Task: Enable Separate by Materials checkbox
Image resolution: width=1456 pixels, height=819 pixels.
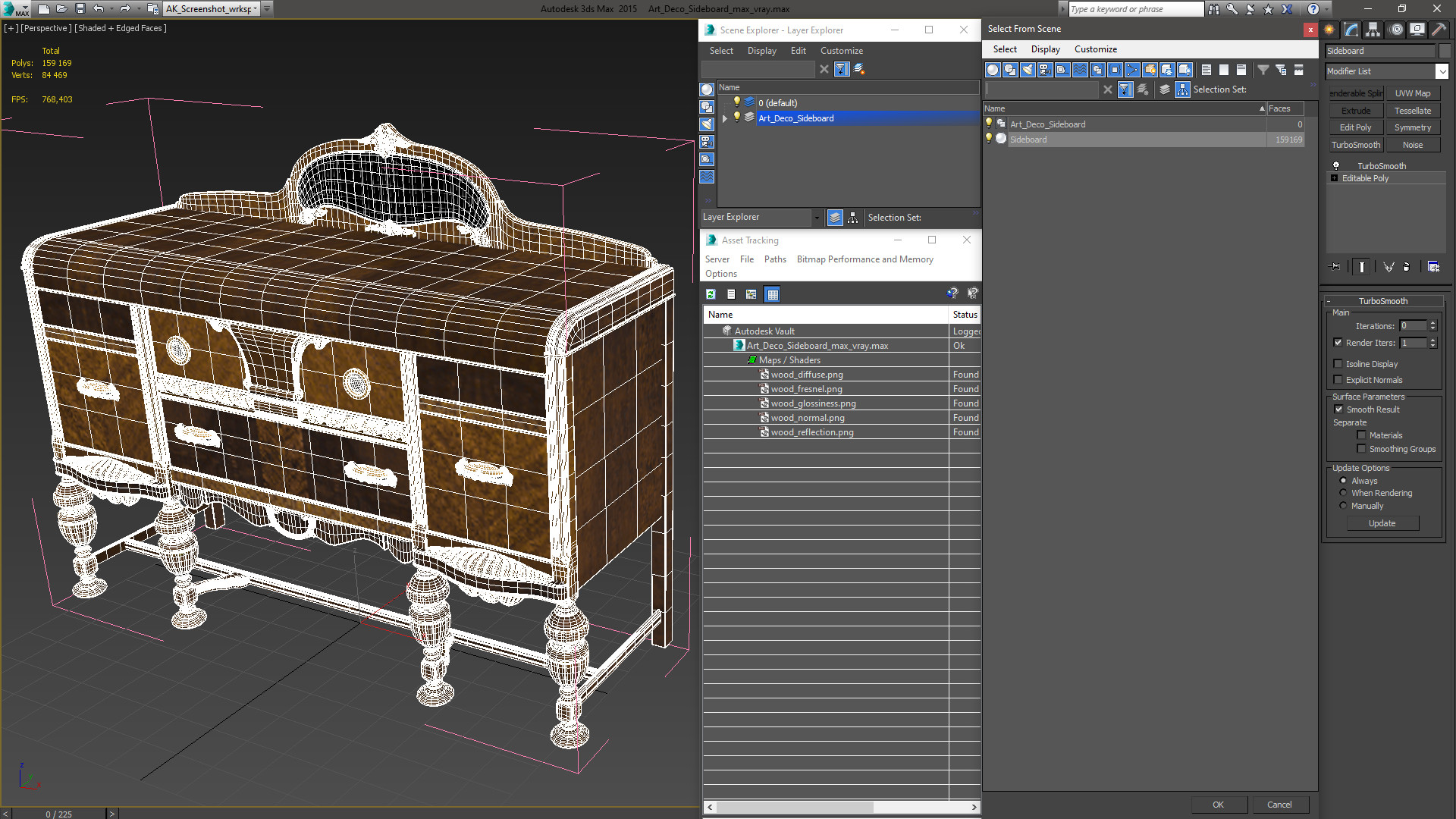Action: click(x=1361, y=435)
